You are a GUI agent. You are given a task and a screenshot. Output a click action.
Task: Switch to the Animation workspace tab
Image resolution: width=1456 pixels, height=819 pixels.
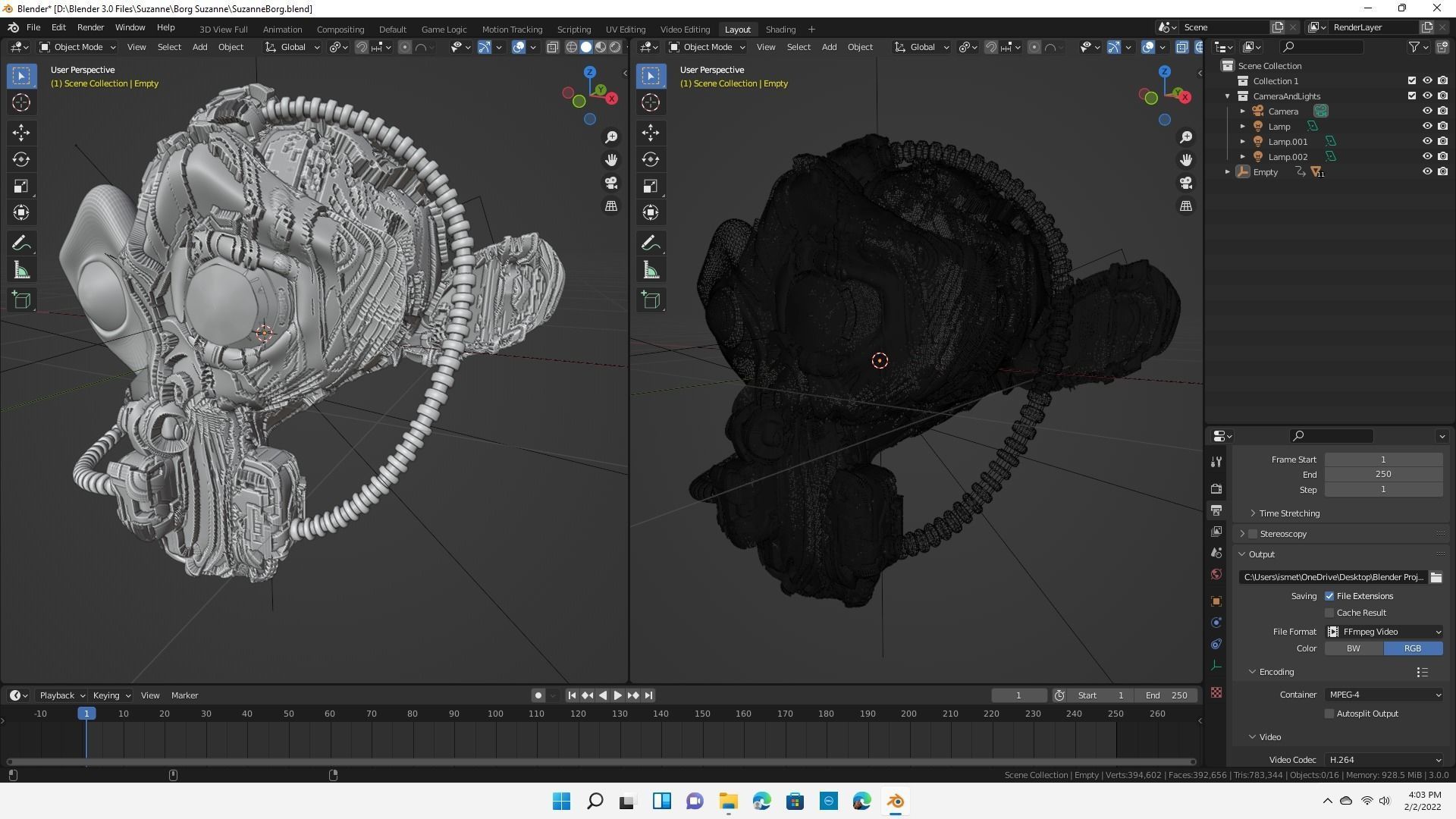pos(282,30)
